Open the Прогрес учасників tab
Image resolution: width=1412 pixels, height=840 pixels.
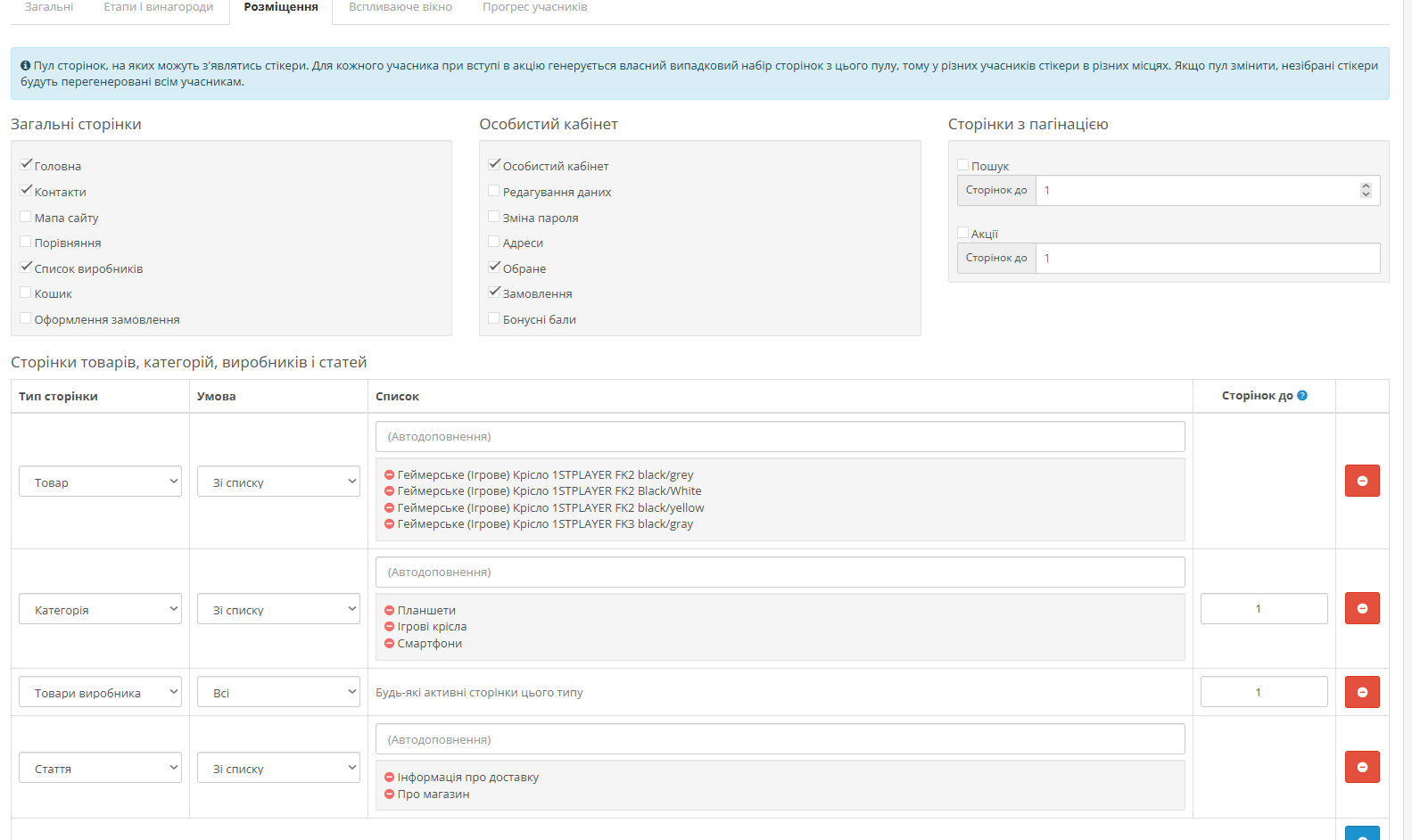(535, 7)
